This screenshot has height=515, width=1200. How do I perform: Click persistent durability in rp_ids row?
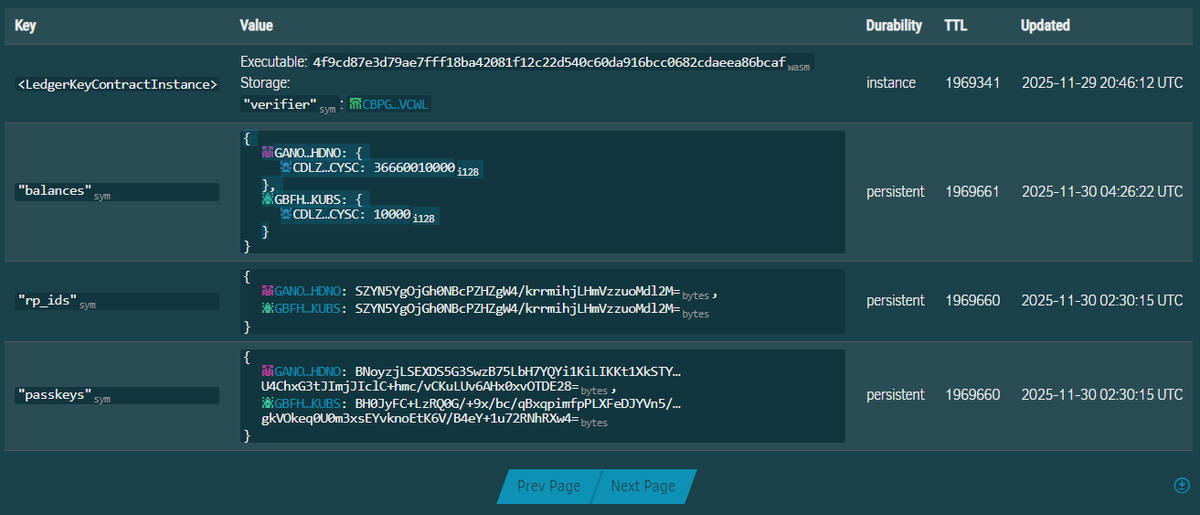(897, 300)
